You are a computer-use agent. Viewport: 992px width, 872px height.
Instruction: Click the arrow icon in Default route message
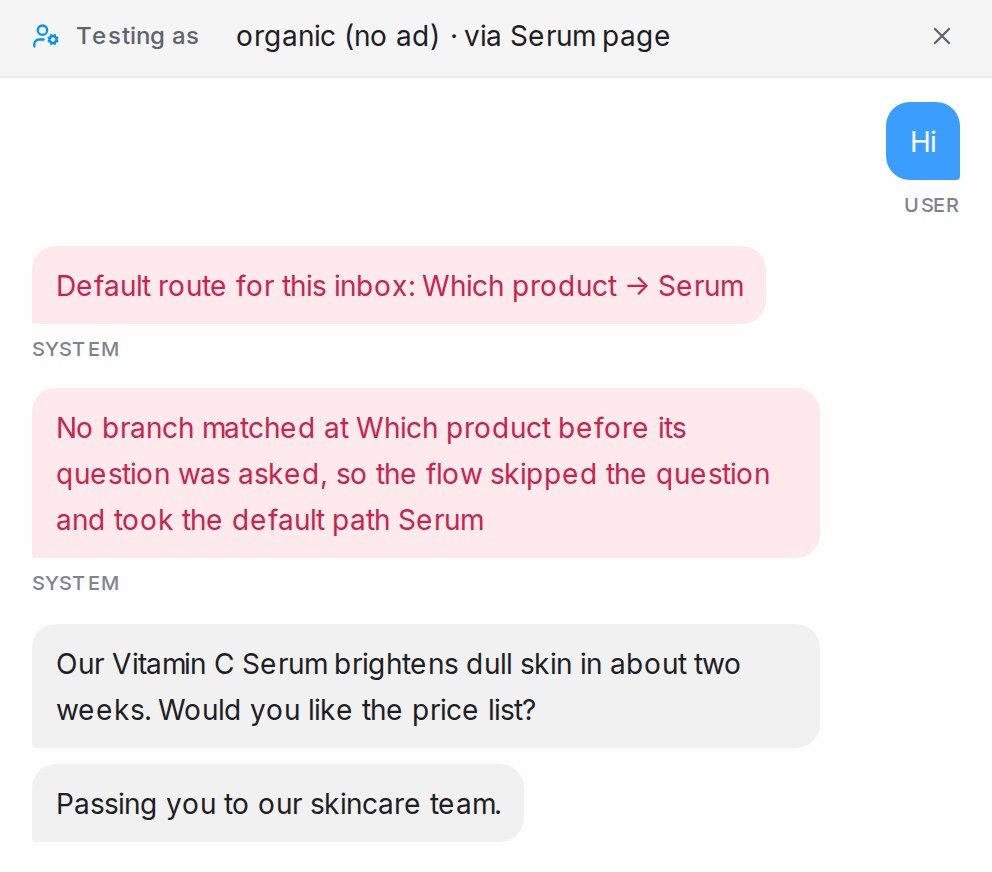click(637, 286)
